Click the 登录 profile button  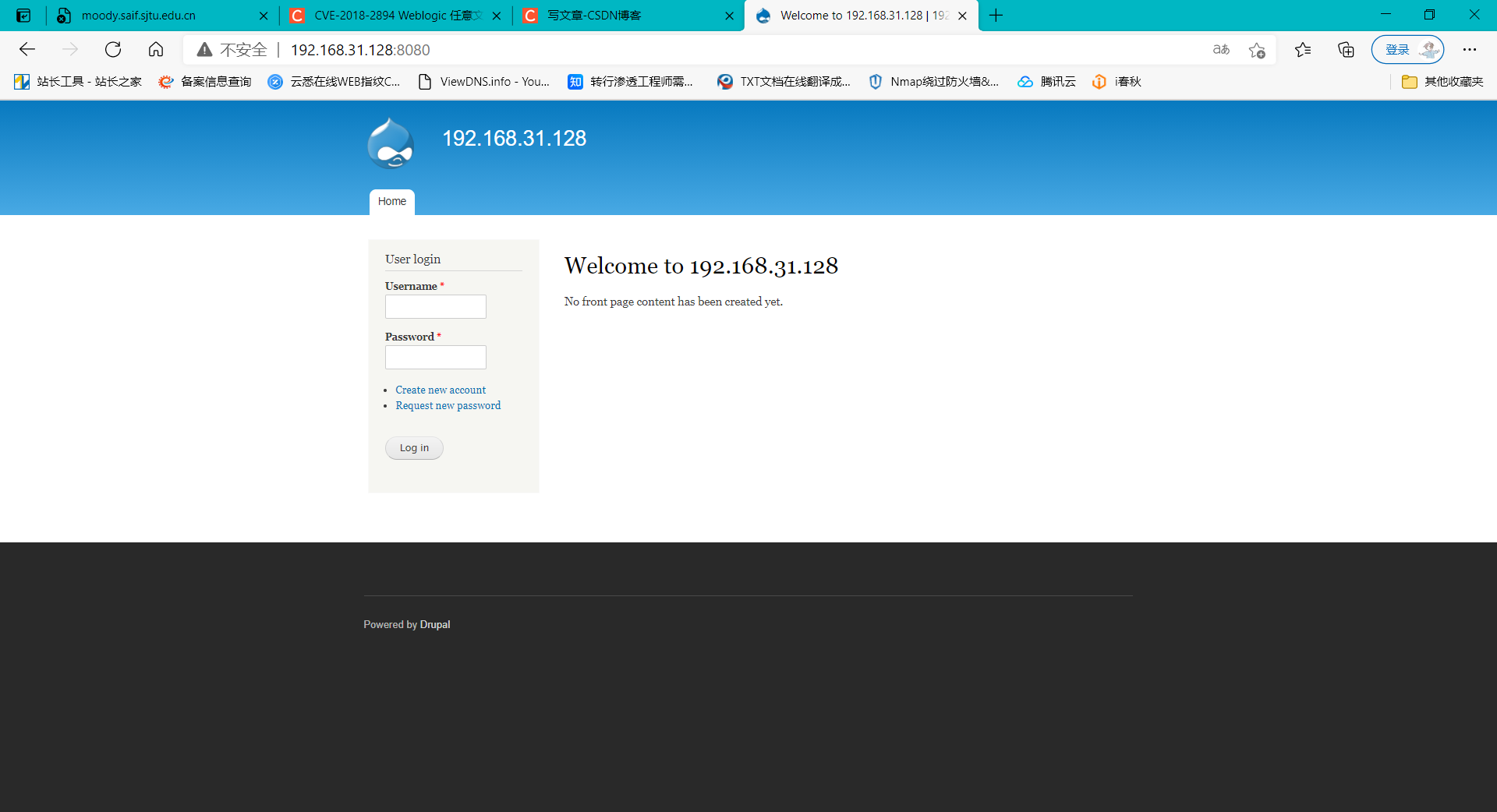click(1398, 49)
